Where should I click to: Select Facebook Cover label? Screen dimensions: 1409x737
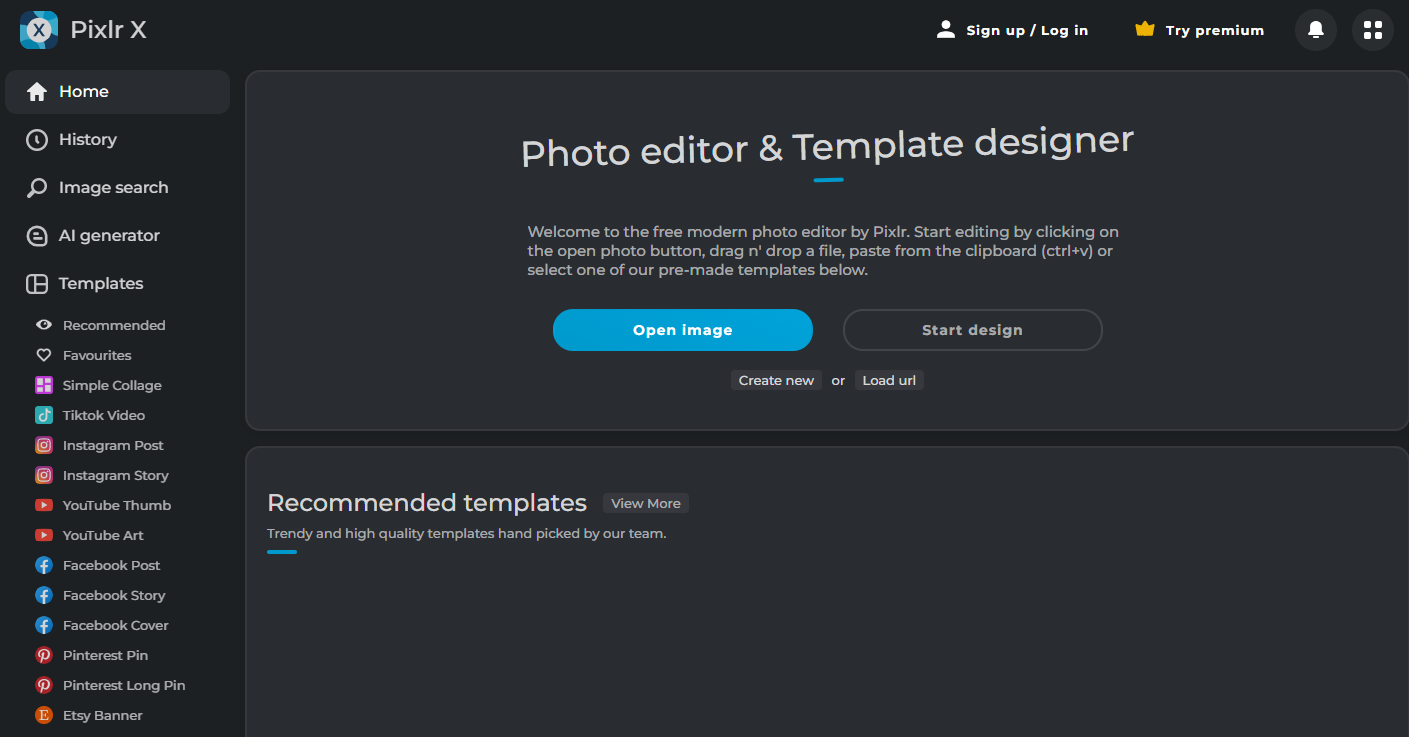point(116,625)
